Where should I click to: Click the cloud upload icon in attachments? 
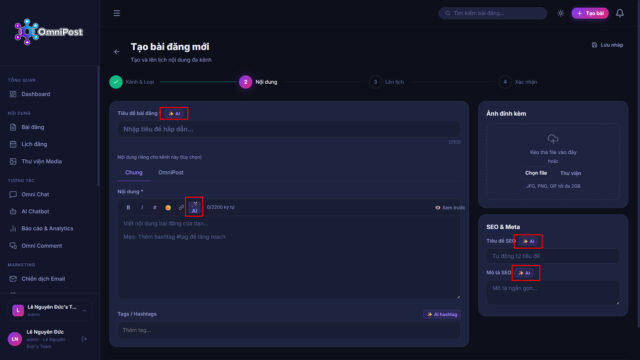tap(553, 139)
